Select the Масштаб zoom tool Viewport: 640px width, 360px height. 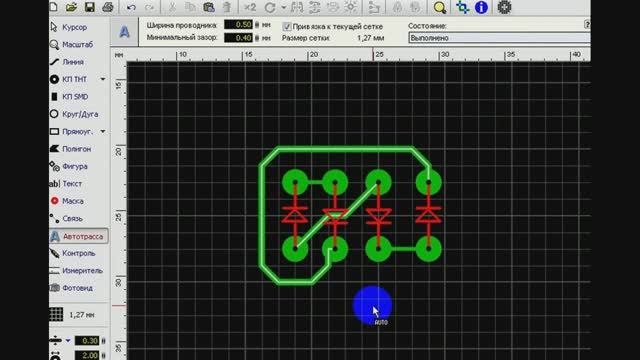[x=79, y=44]
